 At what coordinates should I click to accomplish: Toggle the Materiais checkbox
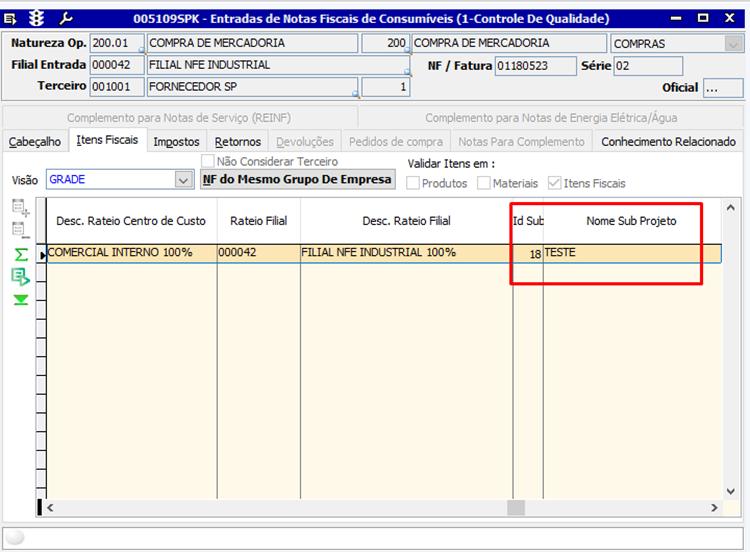(484, 183)
